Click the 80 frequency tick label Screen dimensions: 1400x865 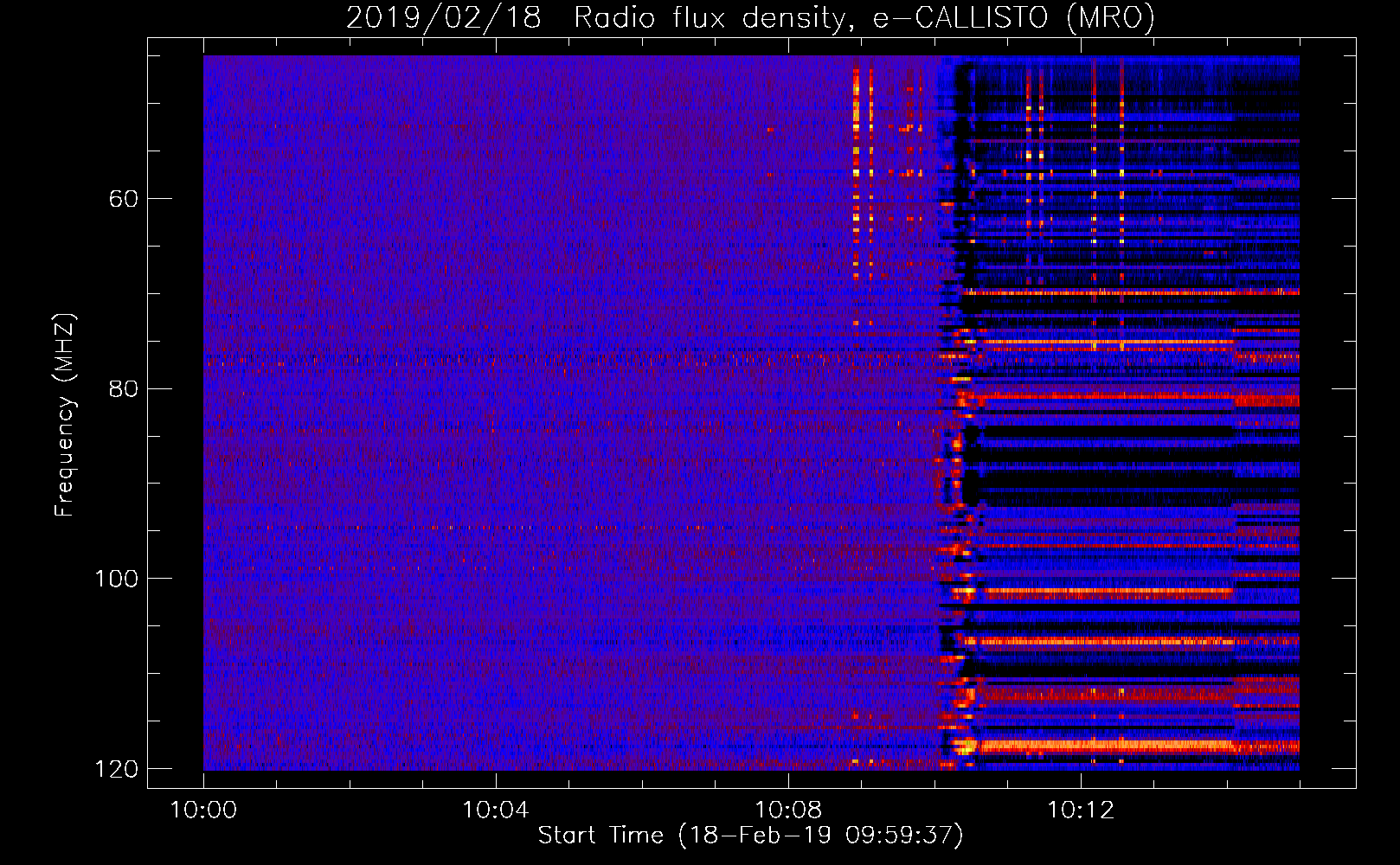pos(124,388)
